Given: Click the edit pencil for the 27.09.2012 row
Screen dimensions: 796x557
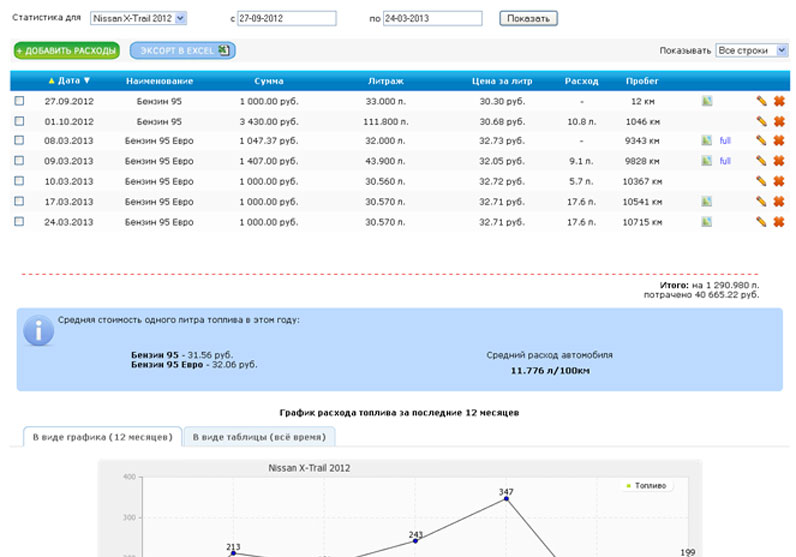Looking at the screenshot, I should 761,101.
